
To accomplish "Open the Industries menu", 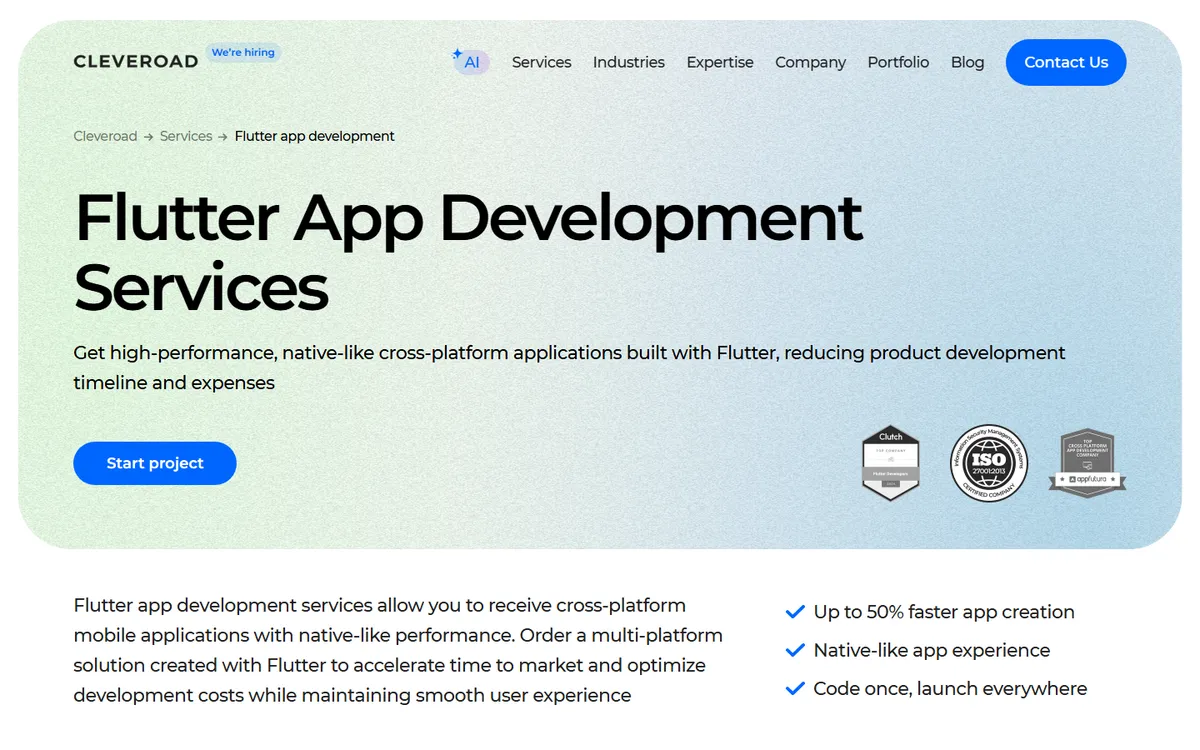I will [629, 62].
